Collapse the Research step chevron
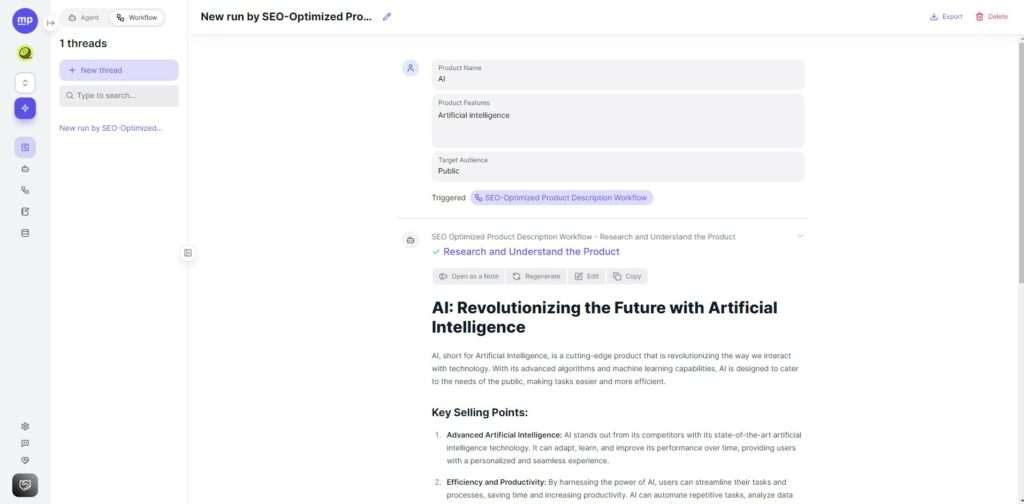The width and height of the screenshot is (1024, 504). pos(800,236)
